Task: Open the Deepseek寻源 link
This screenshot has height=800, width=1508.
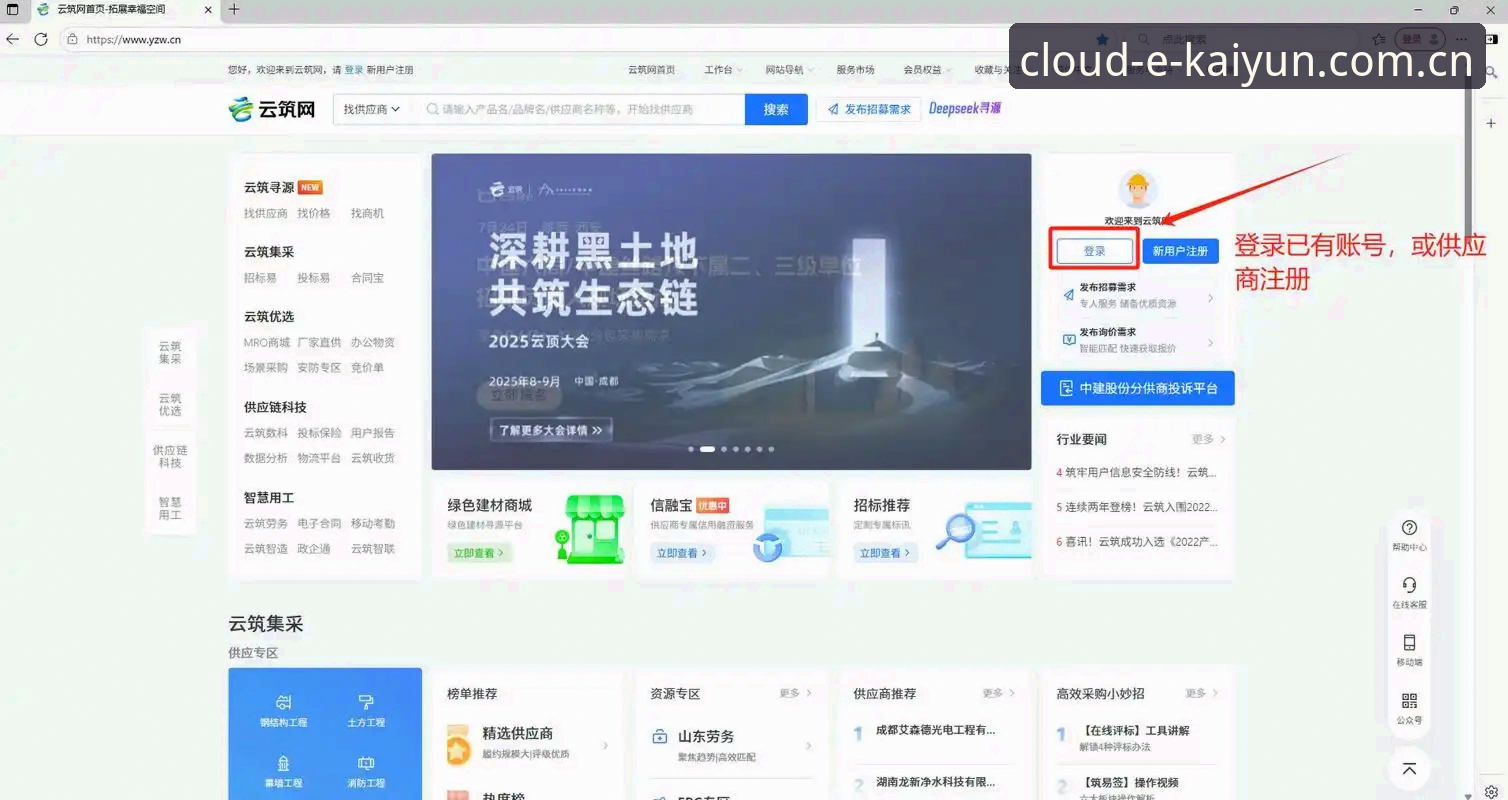Action: 965,108
